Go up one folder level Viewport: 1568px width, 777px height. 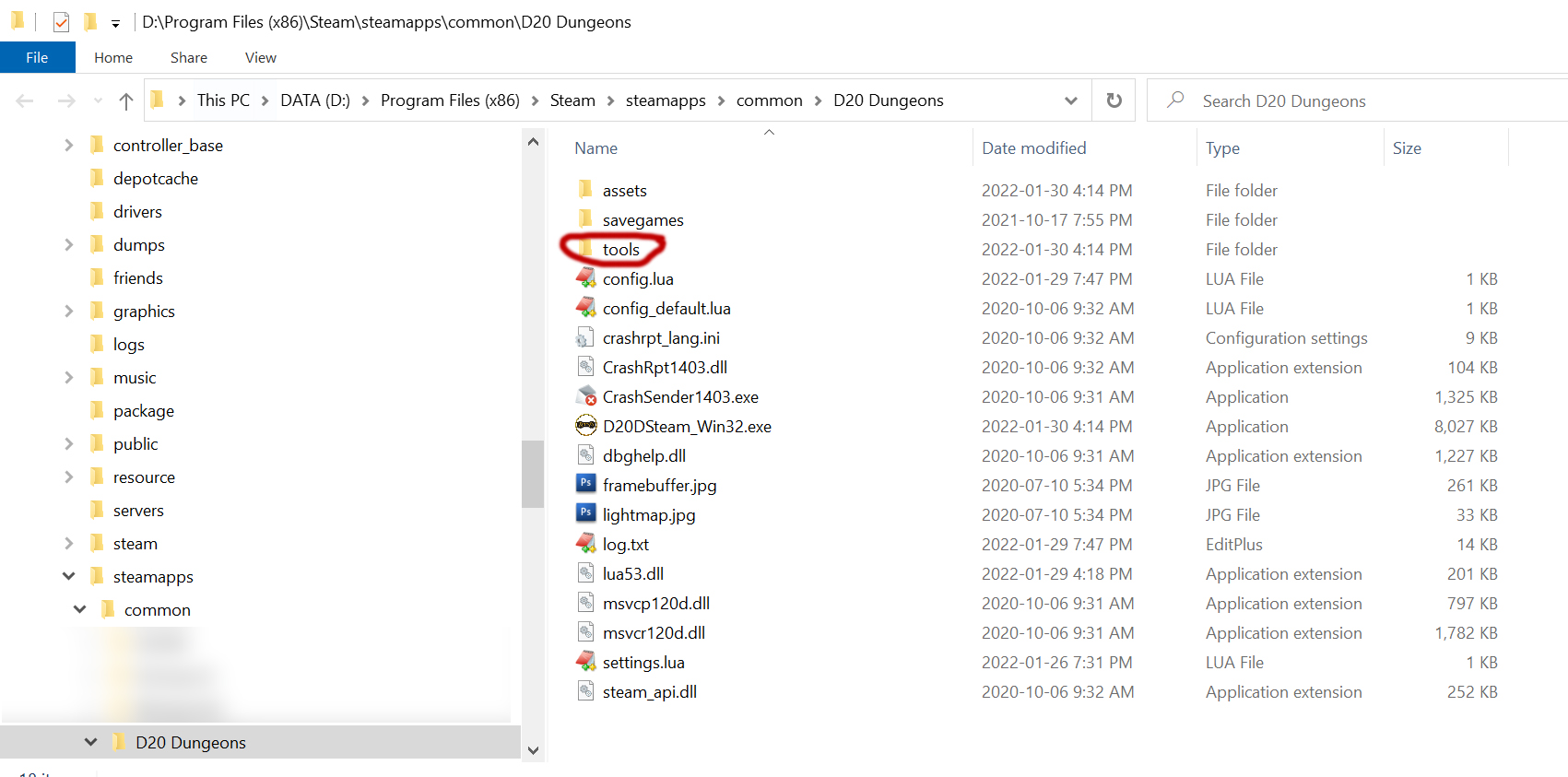click(x=126, y=101)
